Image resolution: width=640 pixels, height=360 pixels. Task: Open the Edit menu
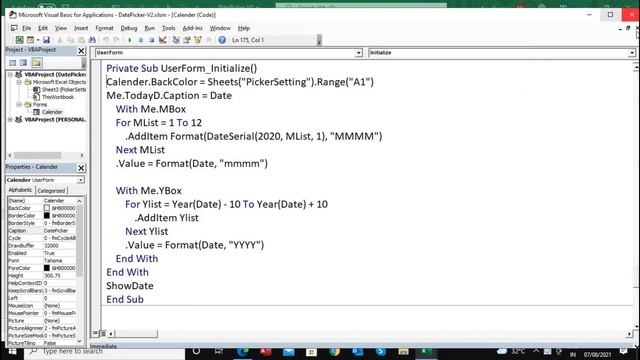coord(43,28)
